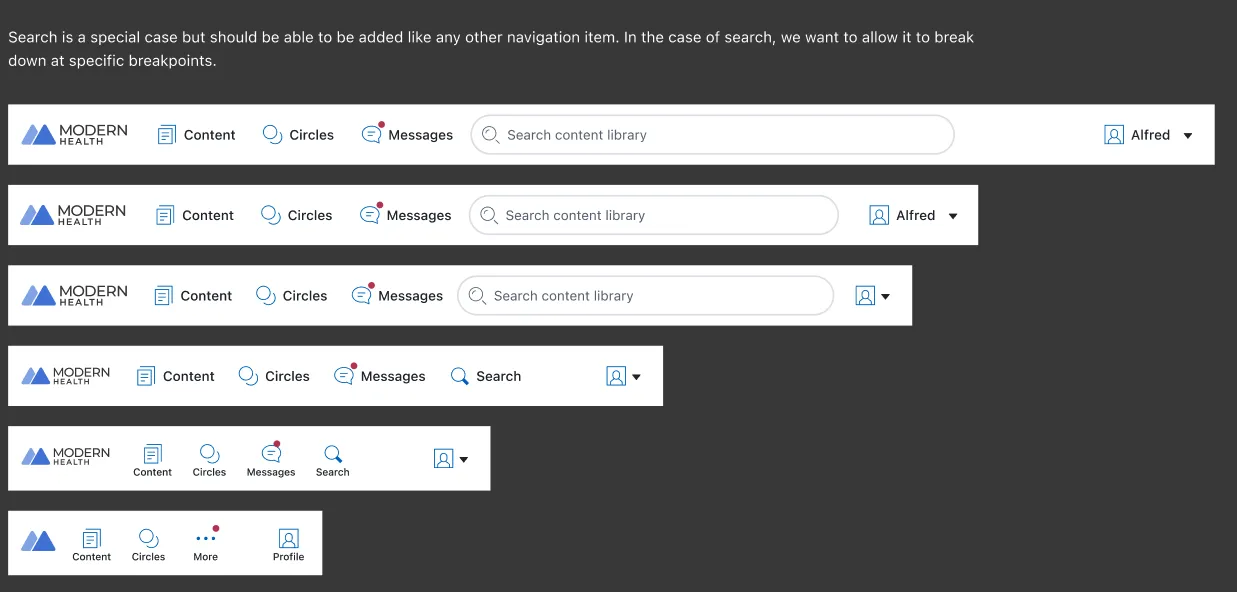Open the Circles item in the third navbar
1237x592 pixels.
pyautogui.click(x=292, y=296)
